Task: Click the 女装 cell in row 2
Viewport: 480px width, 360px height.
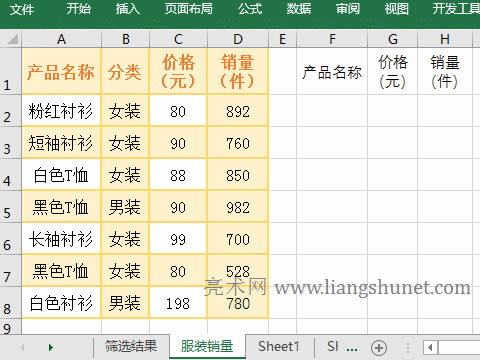Action: [125, 110]
